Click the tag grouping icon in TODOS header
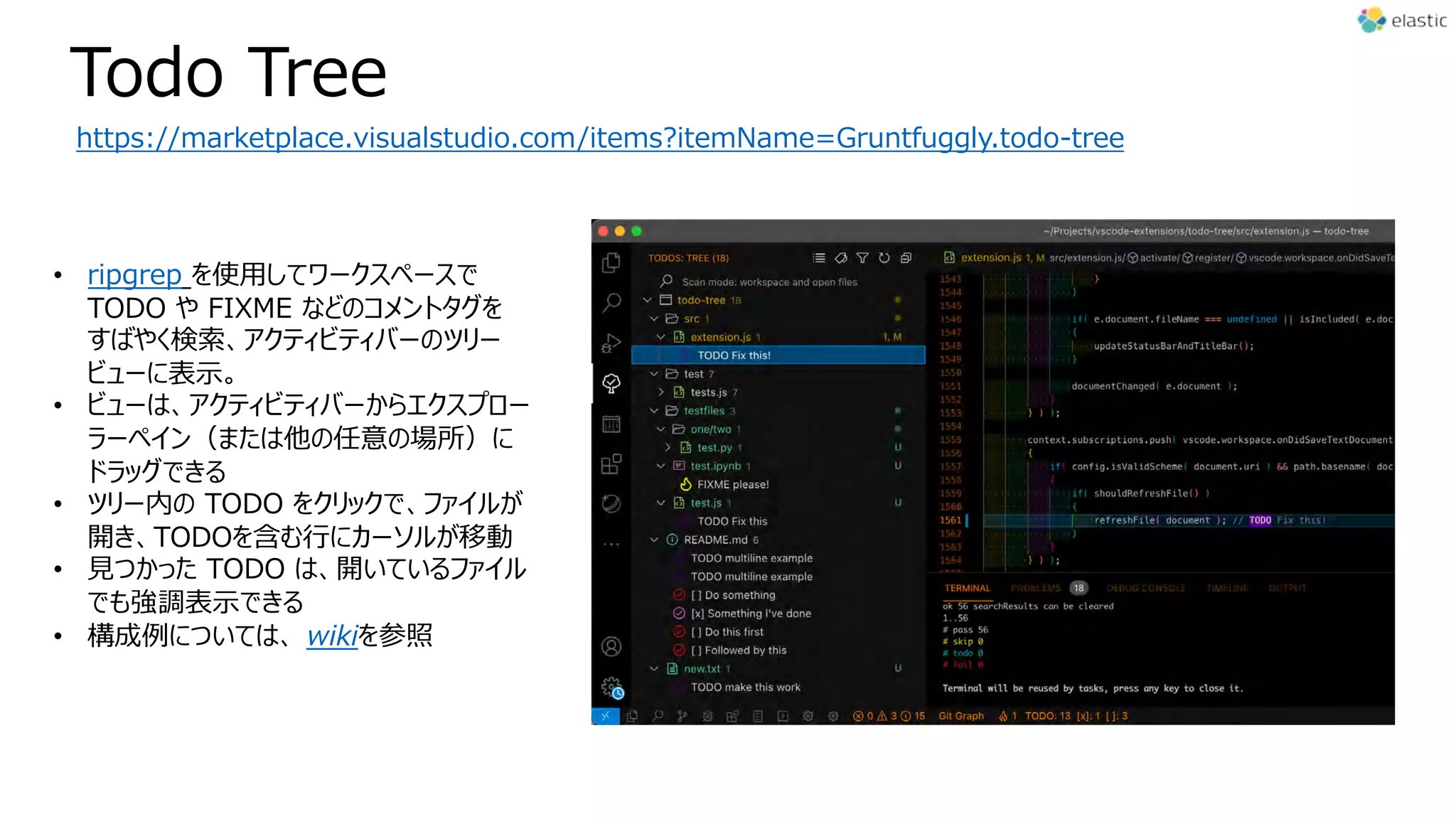1456x819 pixels. point(841,258)
